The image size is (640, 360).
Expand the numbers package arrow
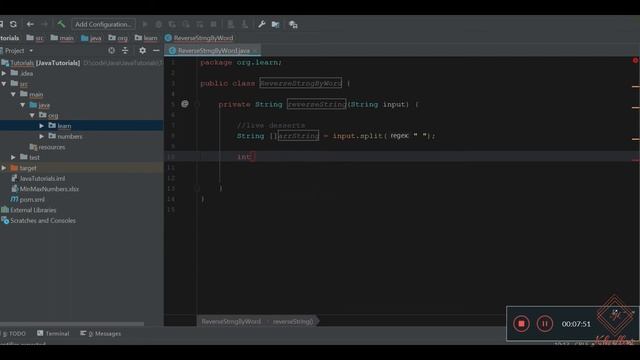42,136
